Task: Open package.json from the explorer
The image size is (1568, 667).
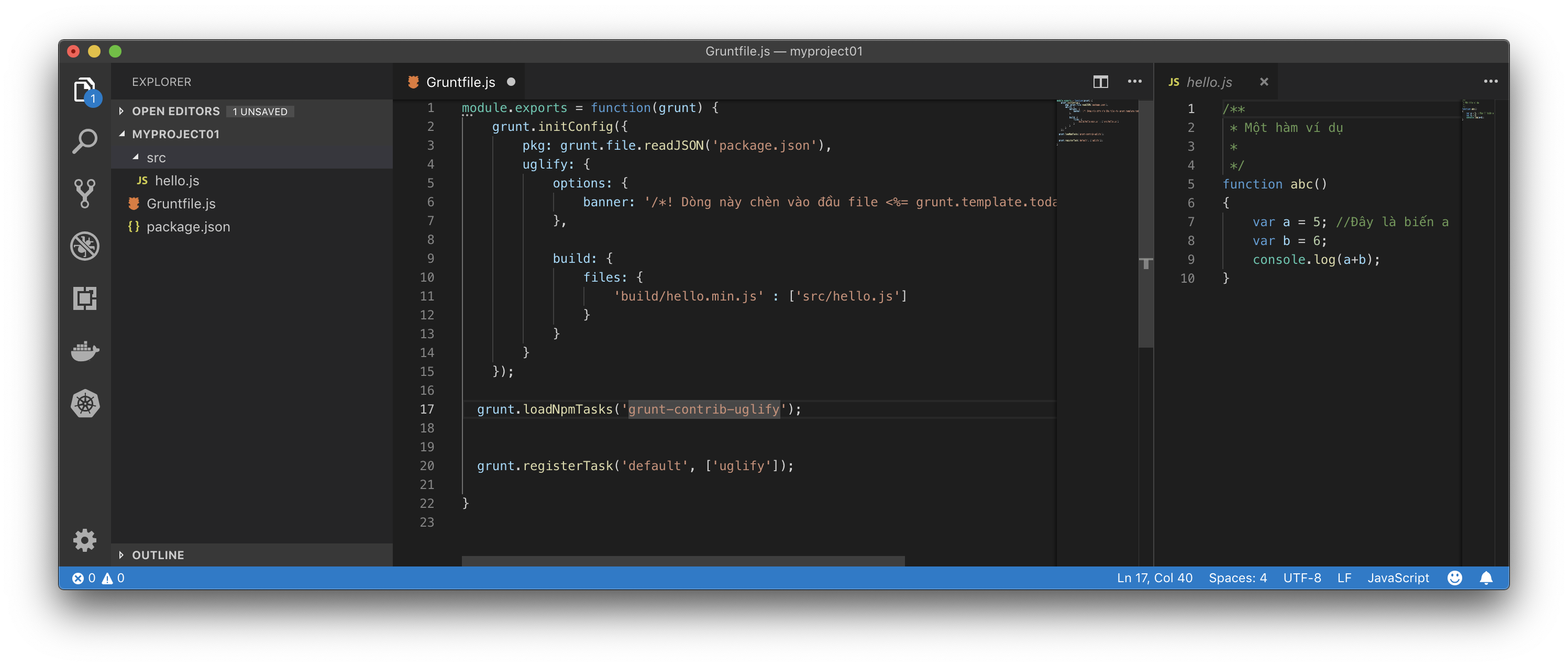Action: [188, 227]
